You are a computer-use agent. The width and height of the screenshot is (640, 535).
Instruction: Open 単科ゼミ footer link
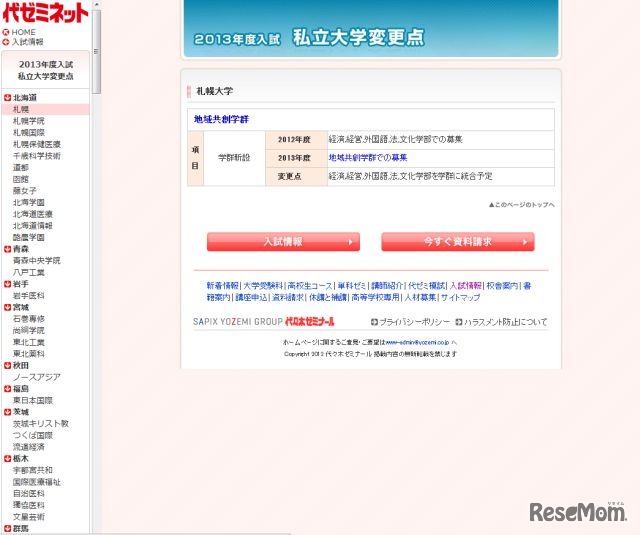pos(352,286)
